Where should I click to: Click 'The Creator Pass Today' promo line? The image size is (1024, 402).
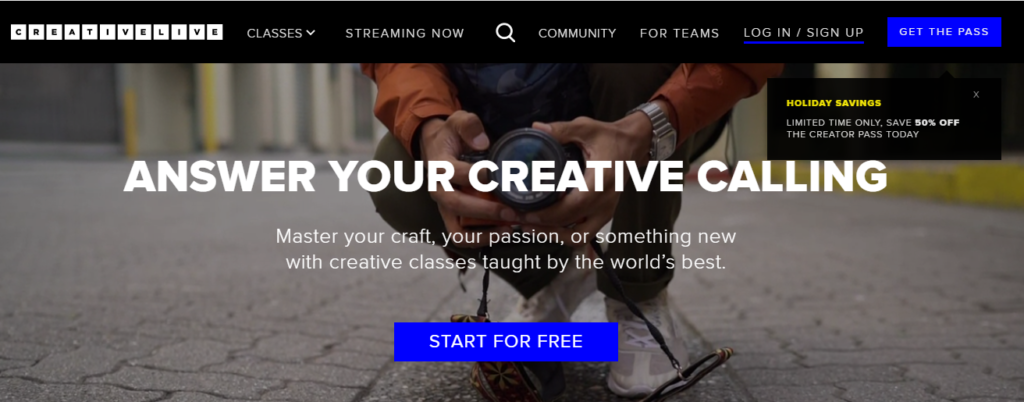(x=852, y=134)
